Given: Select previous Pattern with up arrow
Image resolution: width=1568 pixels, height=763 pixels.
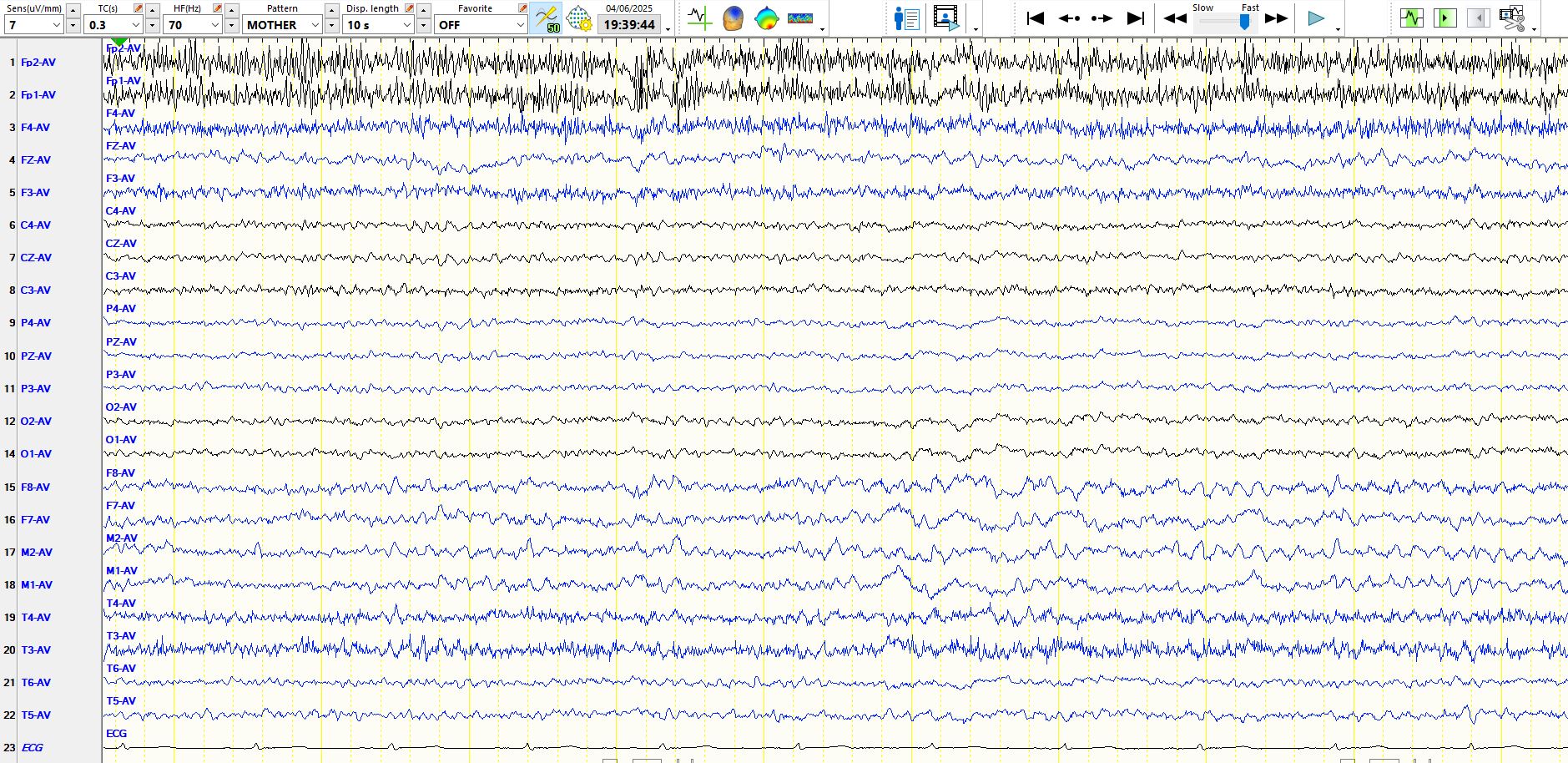Looking at the screenshot, I should [331, 10].
